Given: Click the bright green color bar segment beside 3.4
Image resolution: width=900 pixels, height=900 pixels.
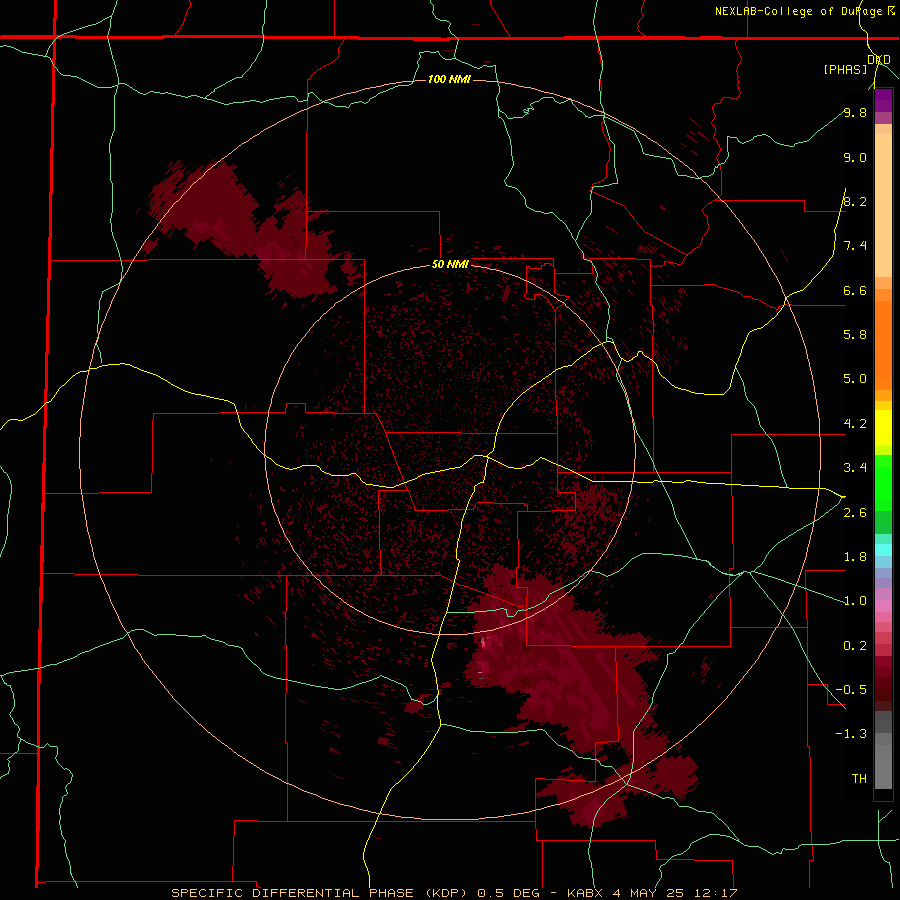Looking at the screenshot, I should pyautogui.click(x=883, y=481).
